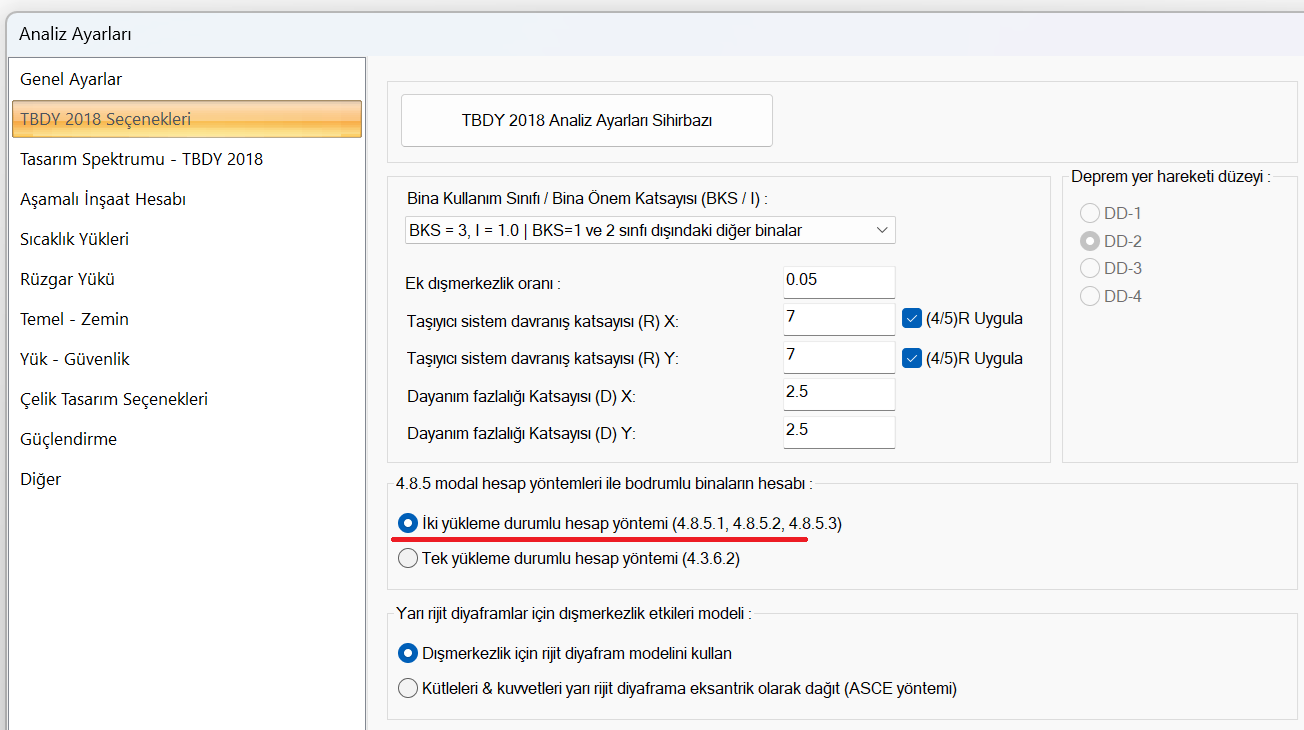Expand the BKS / I building class dropdown

(649, 230)
